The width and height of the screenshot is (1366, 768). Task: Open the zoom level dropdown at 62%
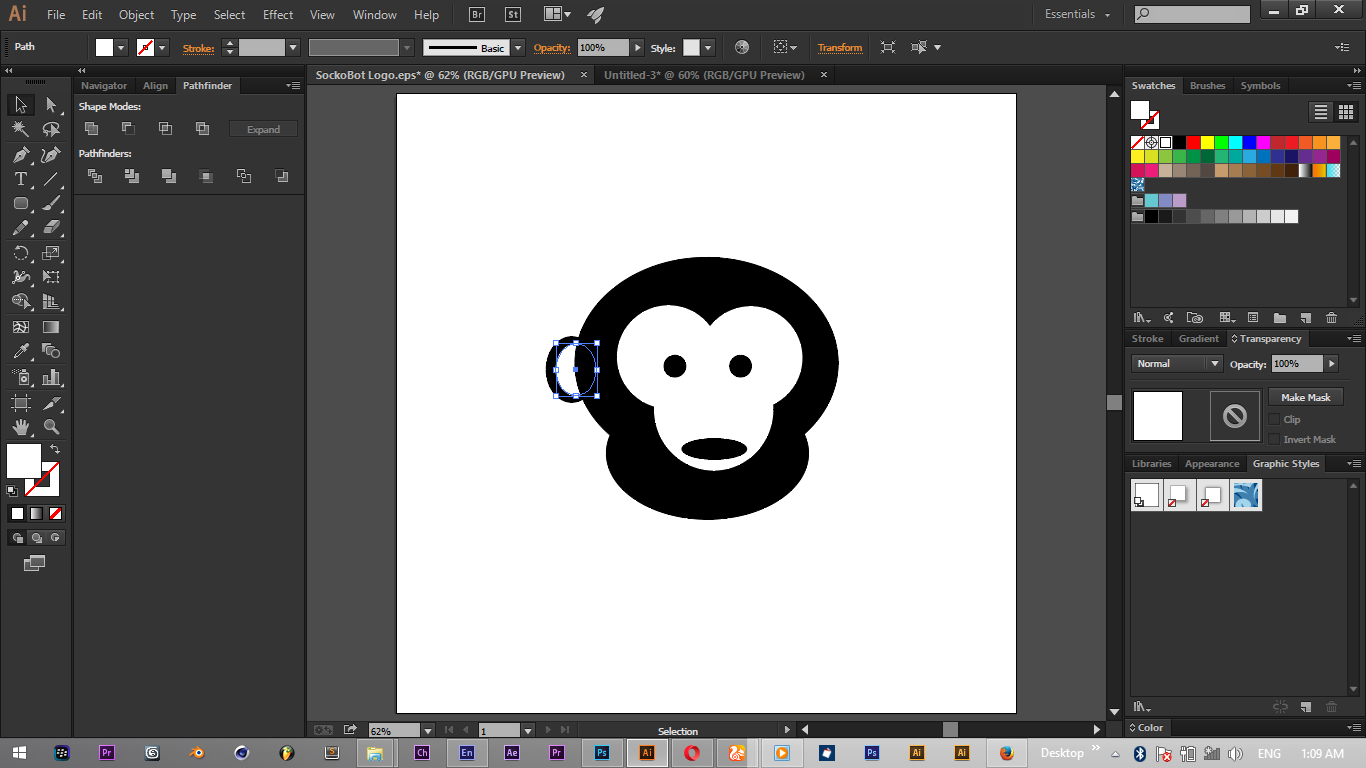pyautogui.click(x=428, y=731)
